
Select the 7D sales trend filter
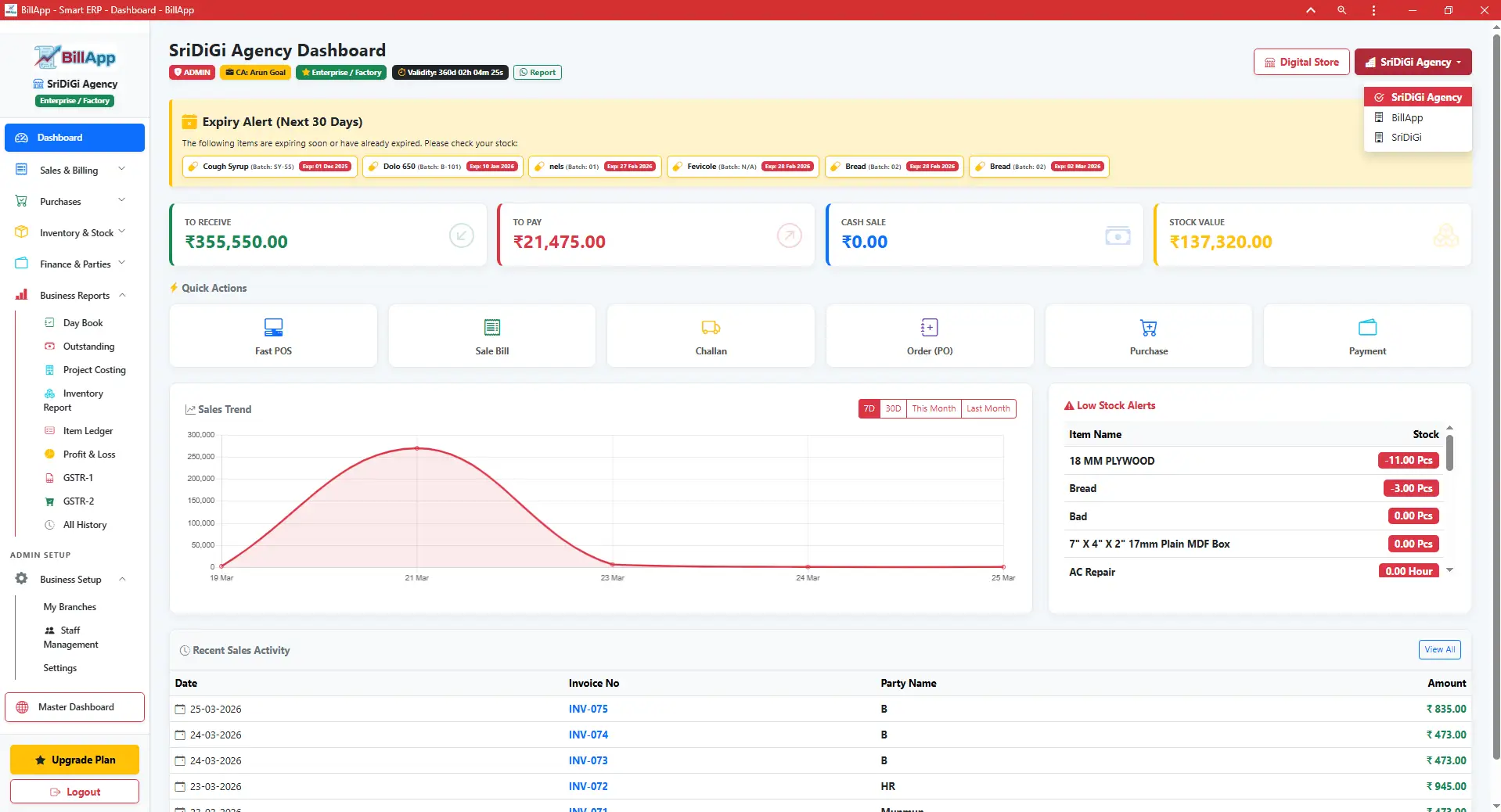tap(869, 408)
